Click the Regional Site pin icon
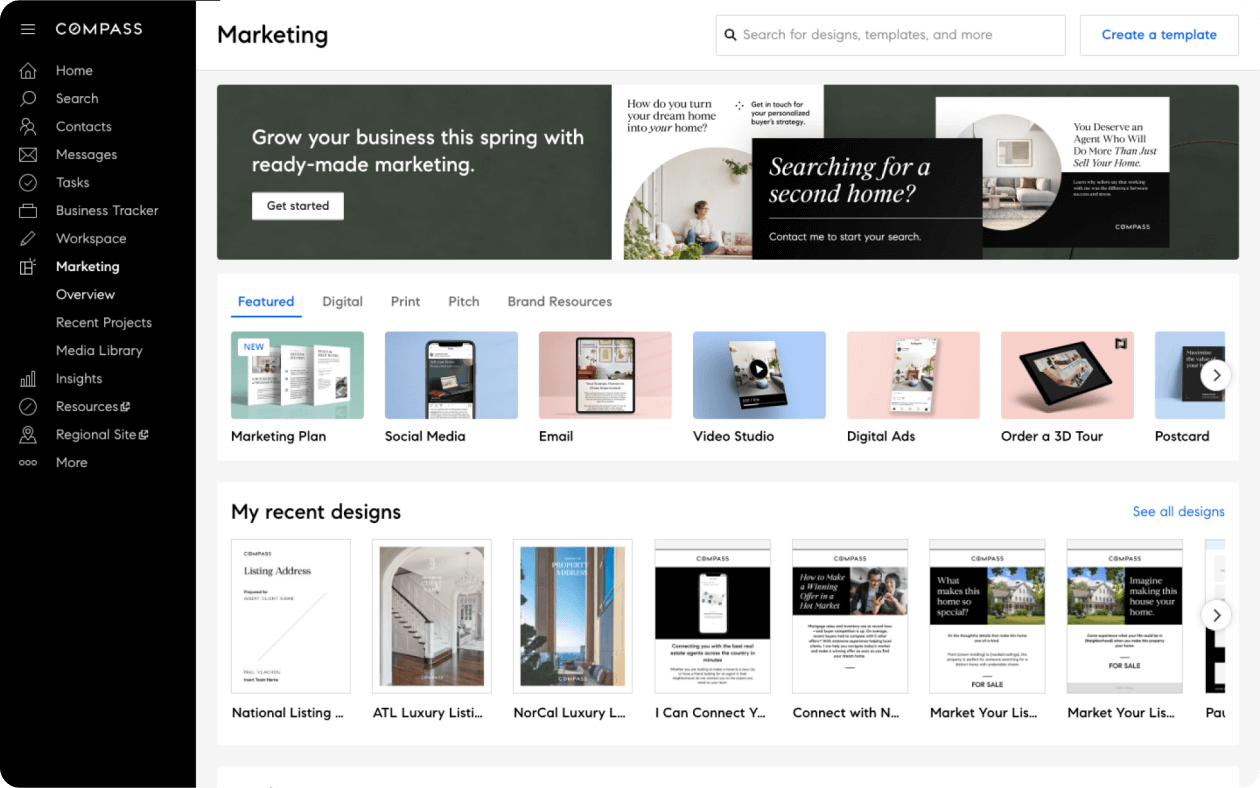Image resolution: width=1260 pixels, height=788 pixels. (28, 435)
